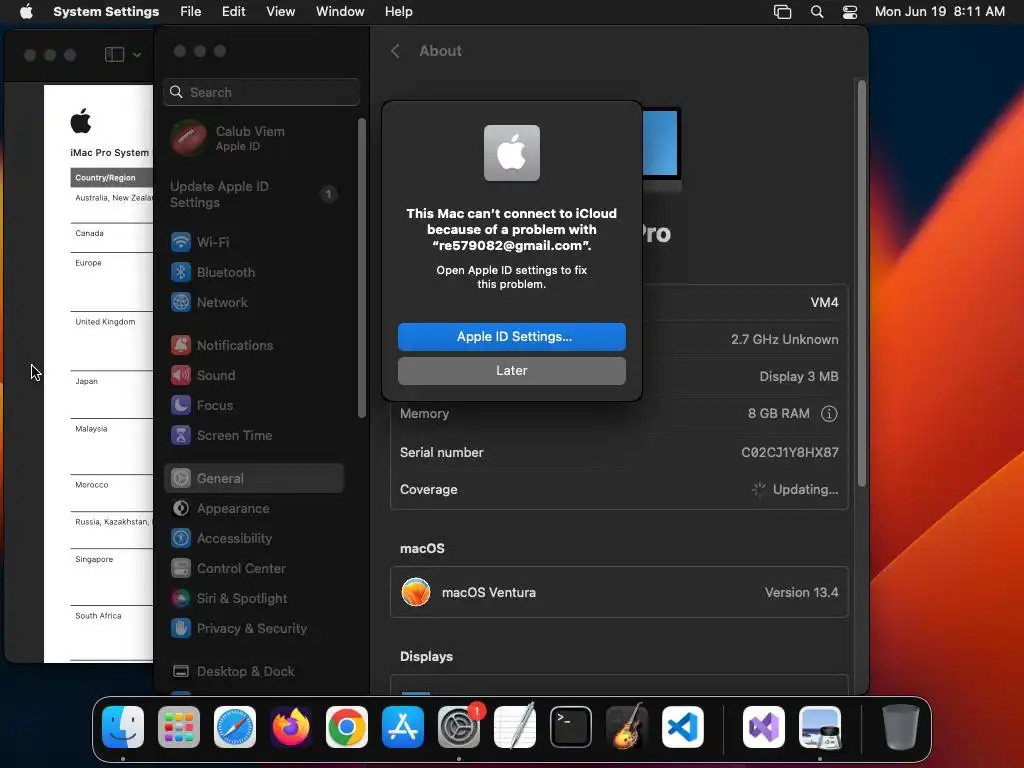1024x768 pixels.
Task: Select Network in the sidebar
Action: click(x=253, y=302)
